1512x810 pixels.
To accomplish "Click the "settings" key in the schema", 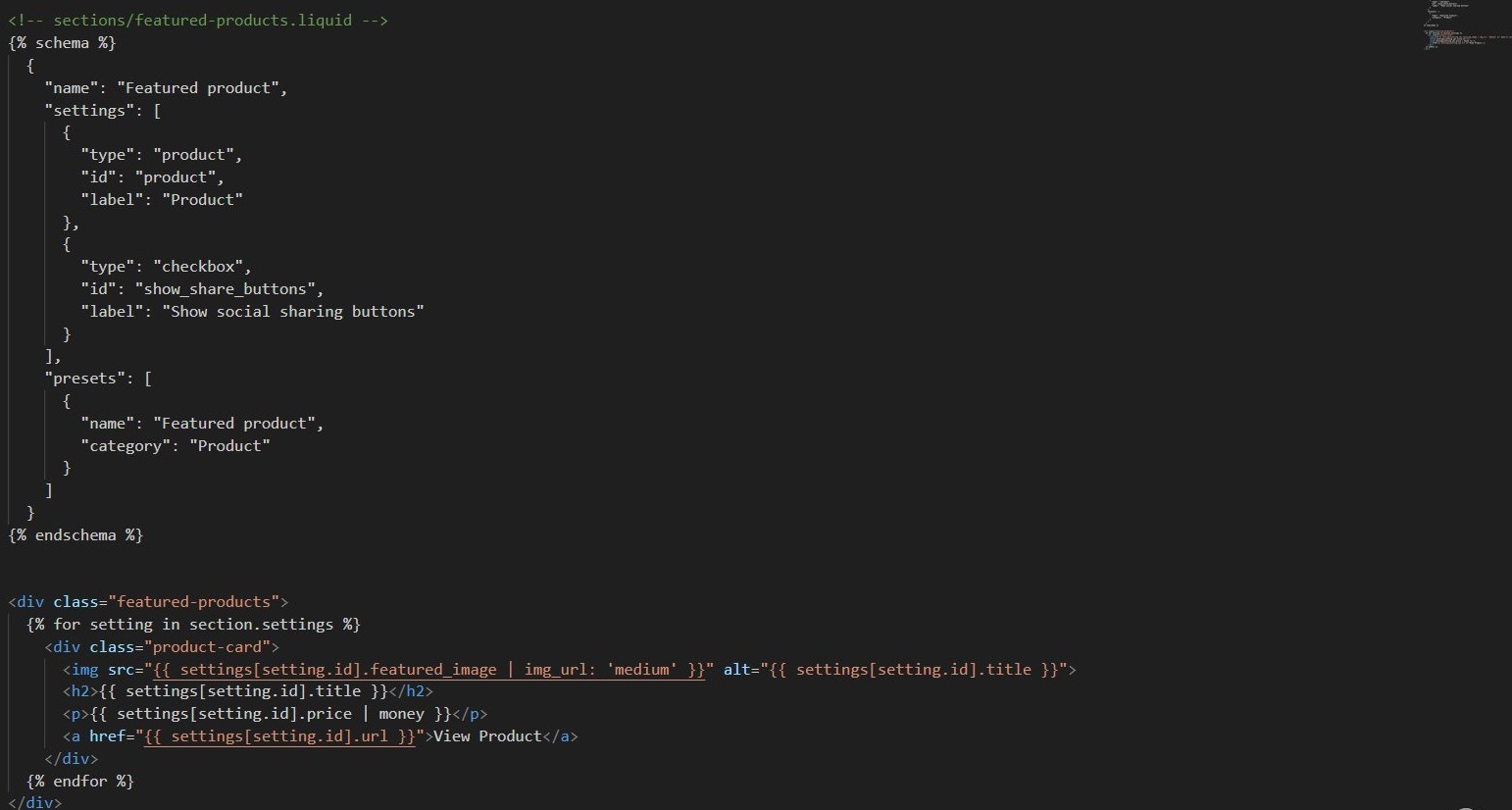I will tap(89, 111).
